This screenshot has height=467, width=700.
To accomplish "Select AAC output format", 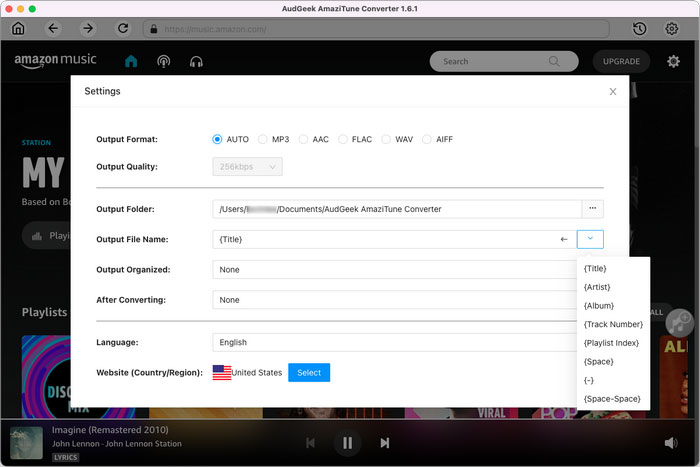I will 303,139.
